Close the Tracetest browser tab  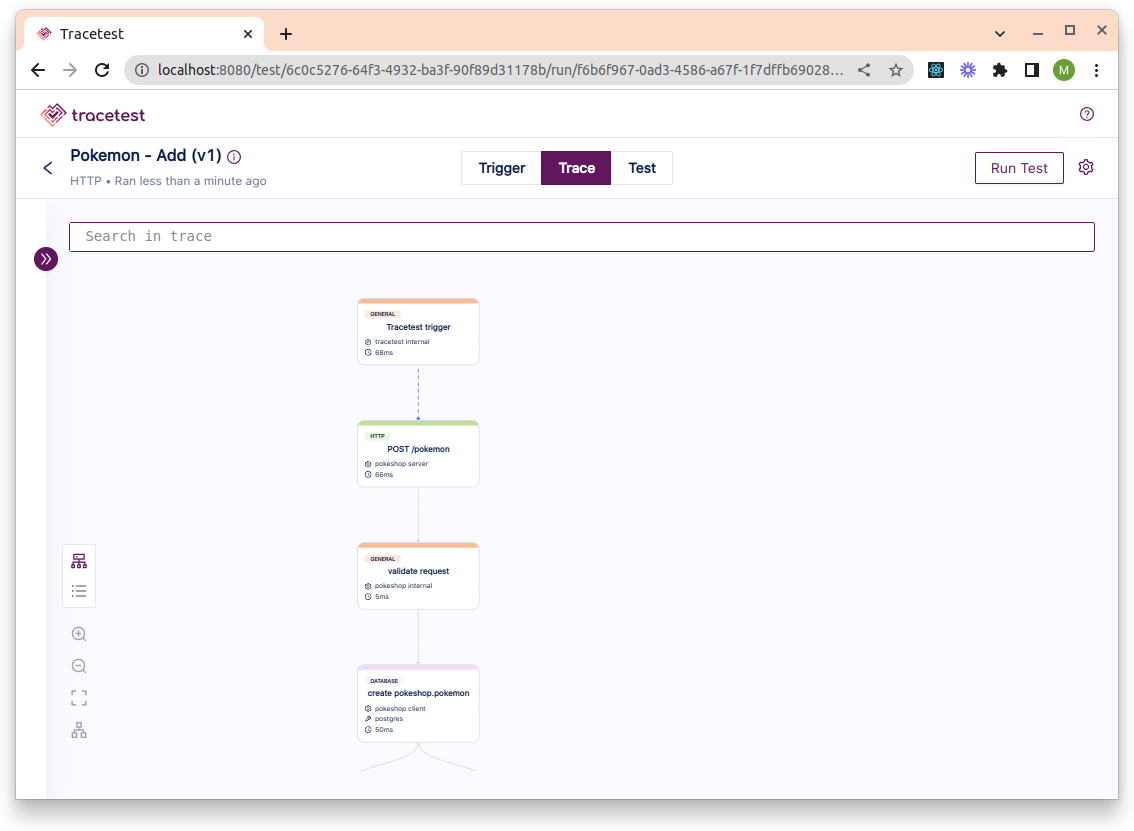coord(248,34)
